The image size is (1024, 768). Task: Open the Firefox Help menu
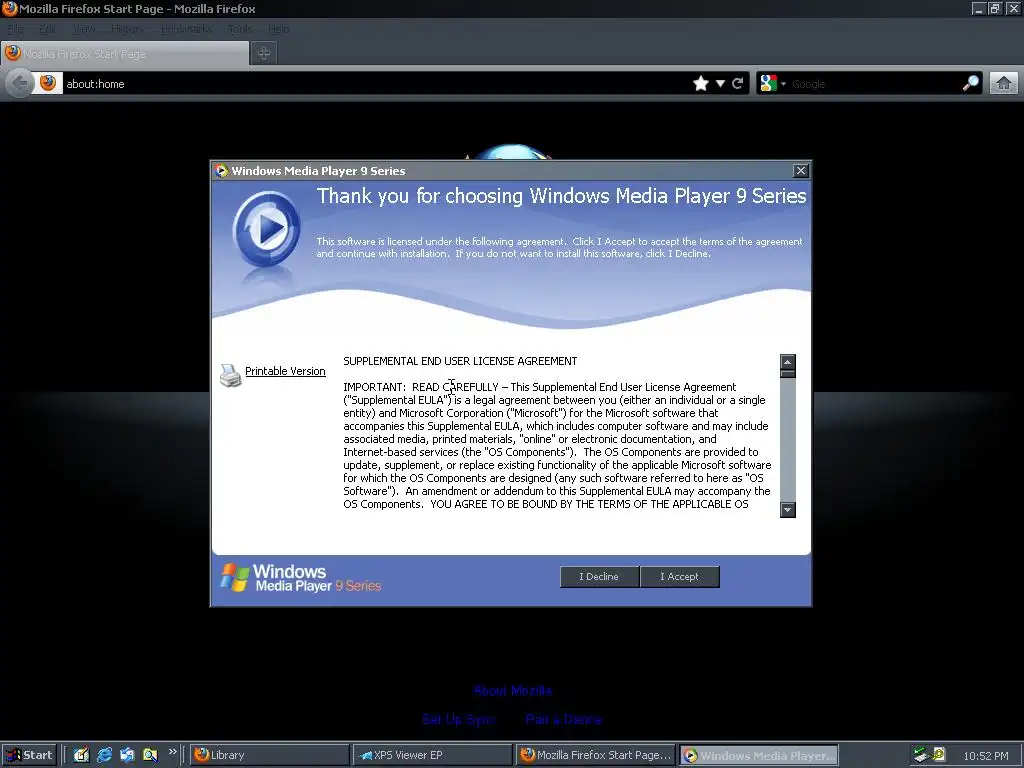click(x=279, y=29)
